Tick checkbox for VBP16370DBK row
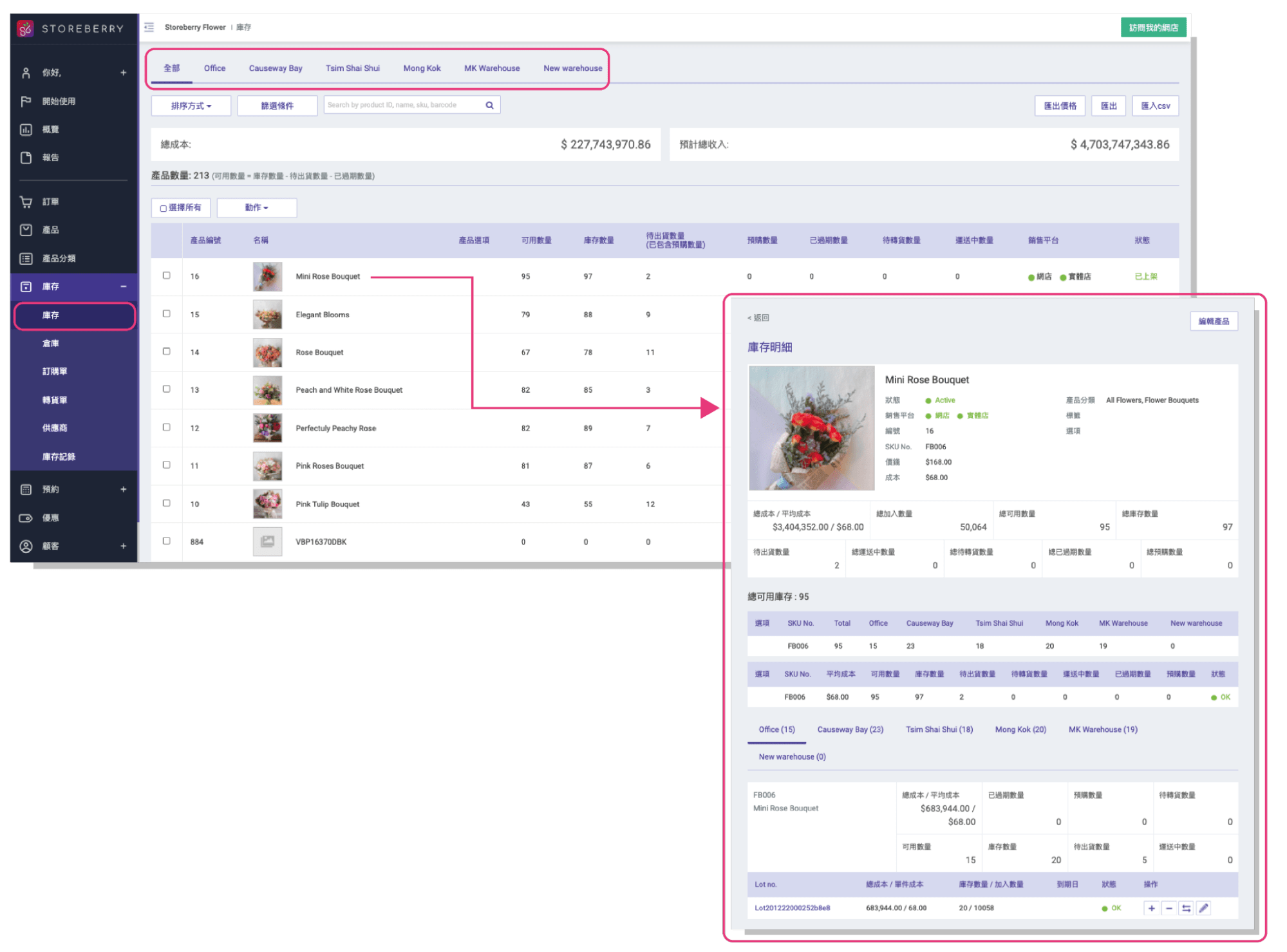The width and height of the screenshot is (1287, 952). (x=167, y=541)
